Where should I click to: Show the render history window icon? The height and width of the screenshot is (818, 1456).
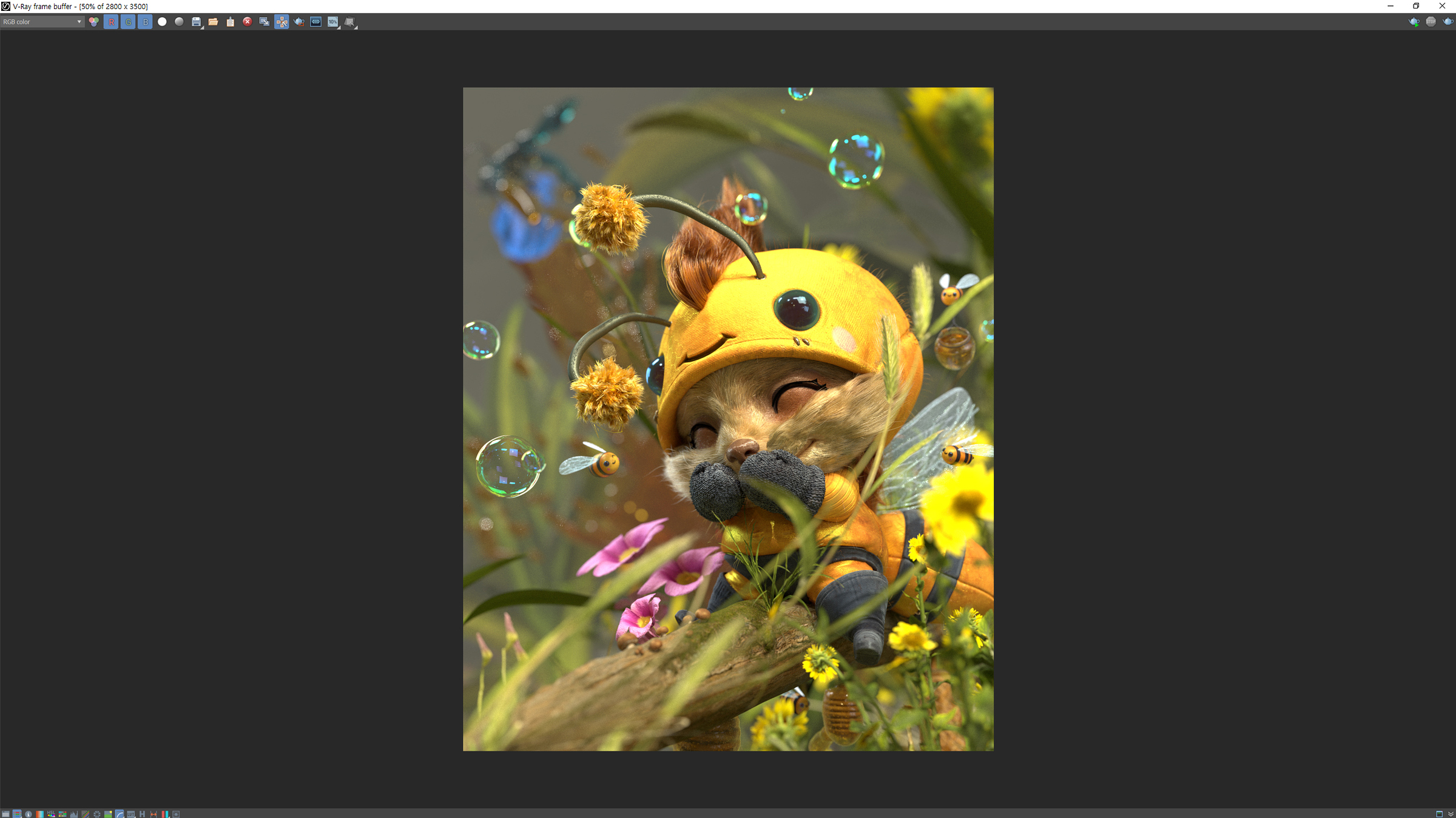coord(5,814)
